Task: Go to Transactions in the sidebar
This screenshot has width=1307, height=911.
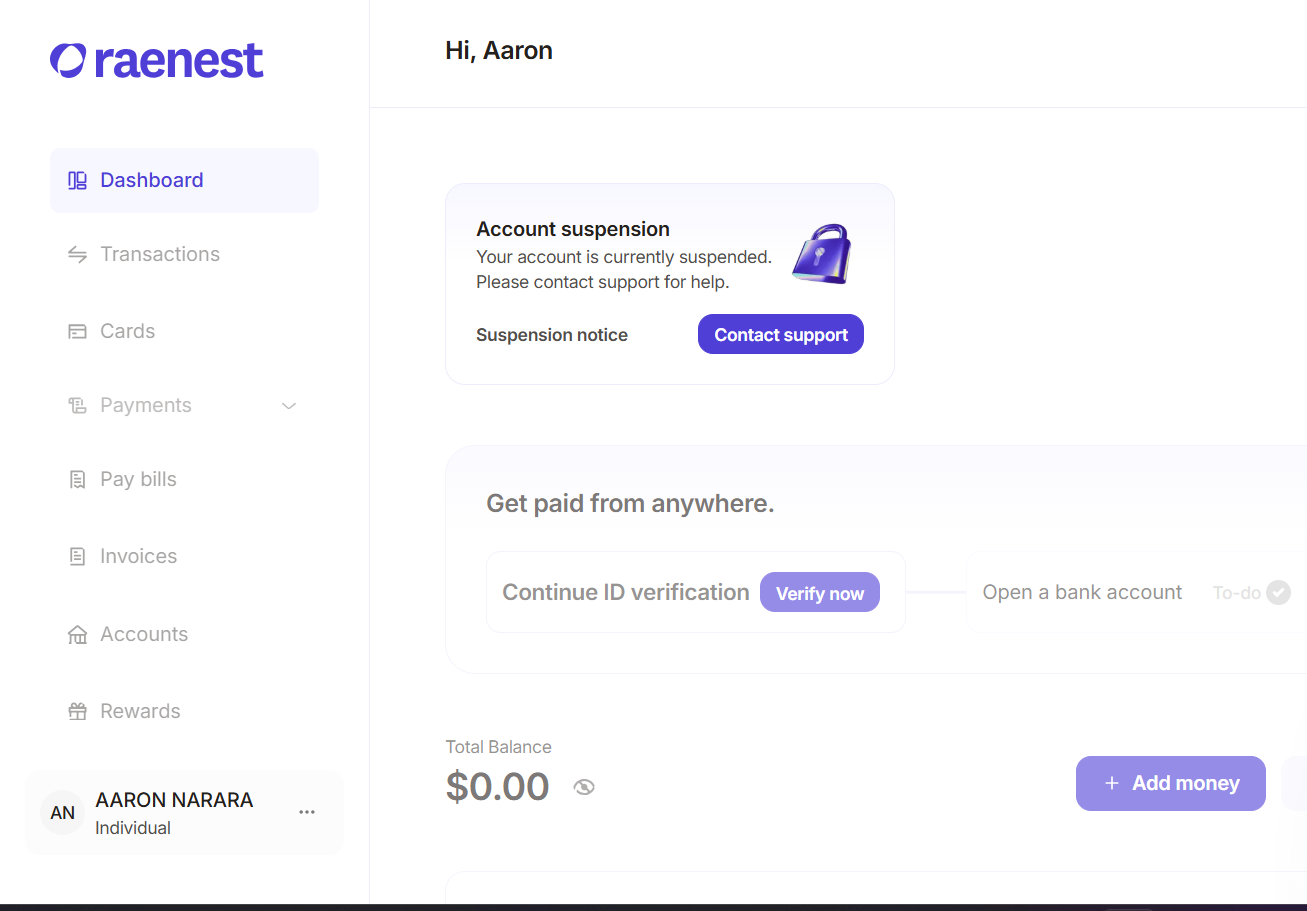Action: [x=184, y=255]
